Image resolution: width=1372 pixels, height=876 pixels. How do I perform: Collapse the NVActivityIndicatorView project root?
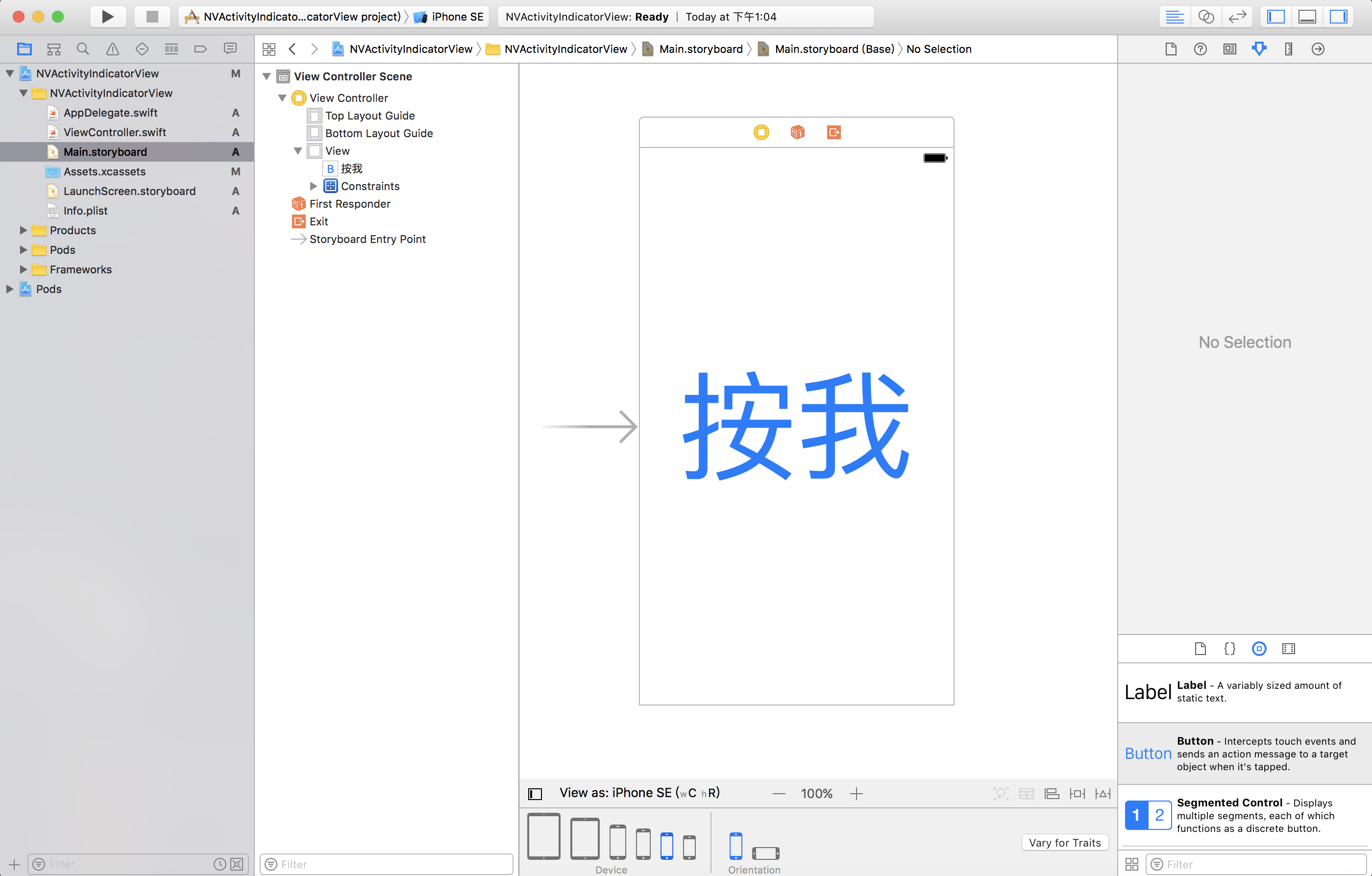click(x=10, y=73)
